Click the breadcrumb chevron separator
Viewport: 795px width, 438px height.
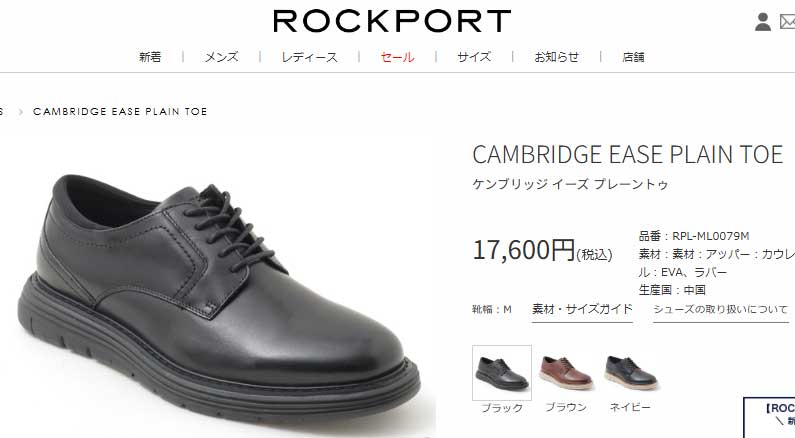coord(21,112)
